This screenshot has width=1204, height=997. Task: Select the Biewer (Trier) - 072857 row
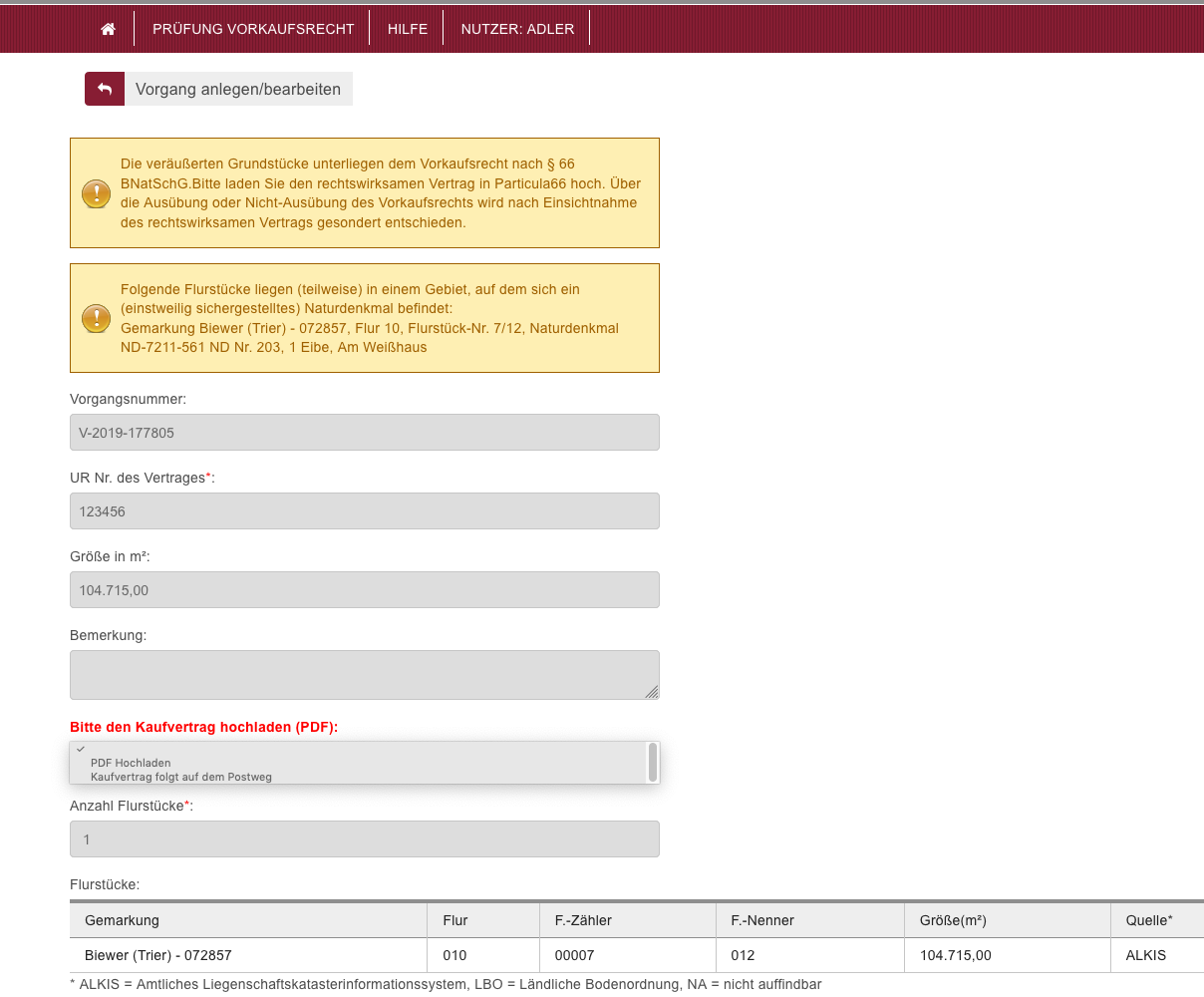click(x=158, y=955)
